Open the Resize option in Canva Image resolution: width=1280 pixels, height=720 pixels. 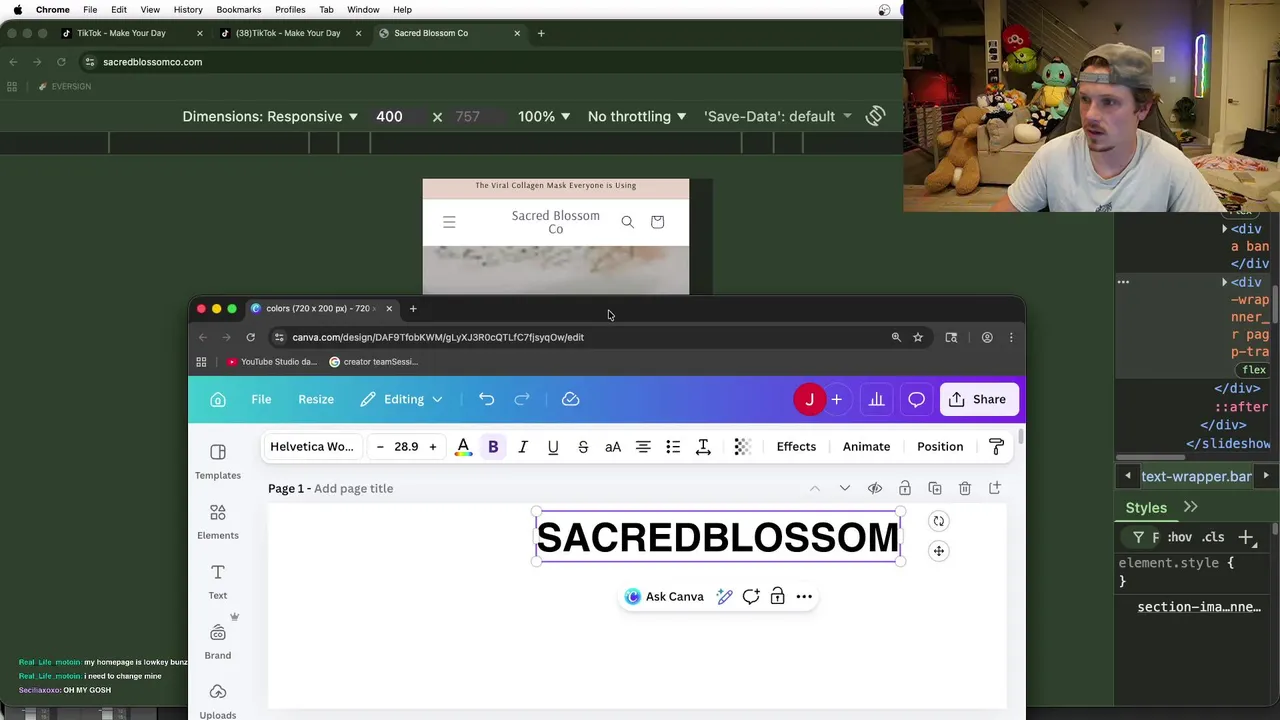316,399
